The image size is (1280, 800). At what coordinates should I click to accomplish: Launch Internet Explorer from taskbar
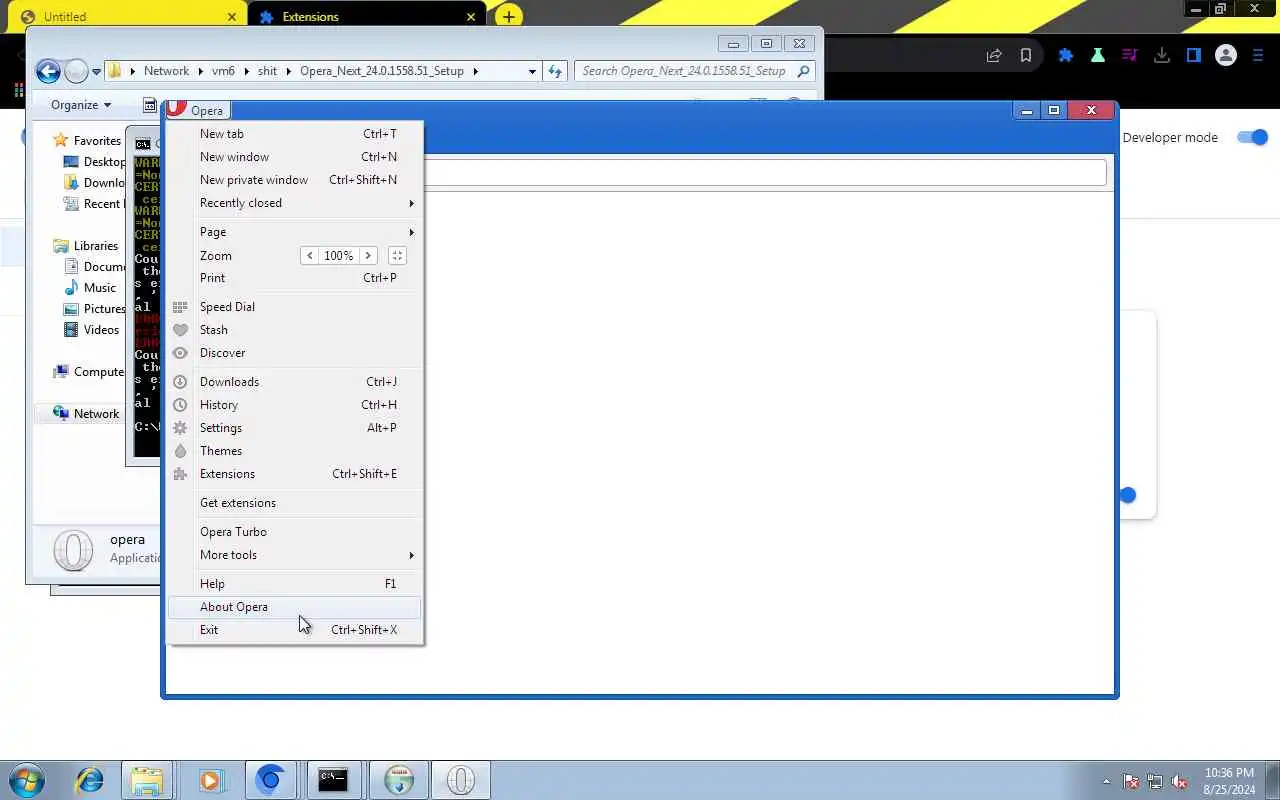90,780
